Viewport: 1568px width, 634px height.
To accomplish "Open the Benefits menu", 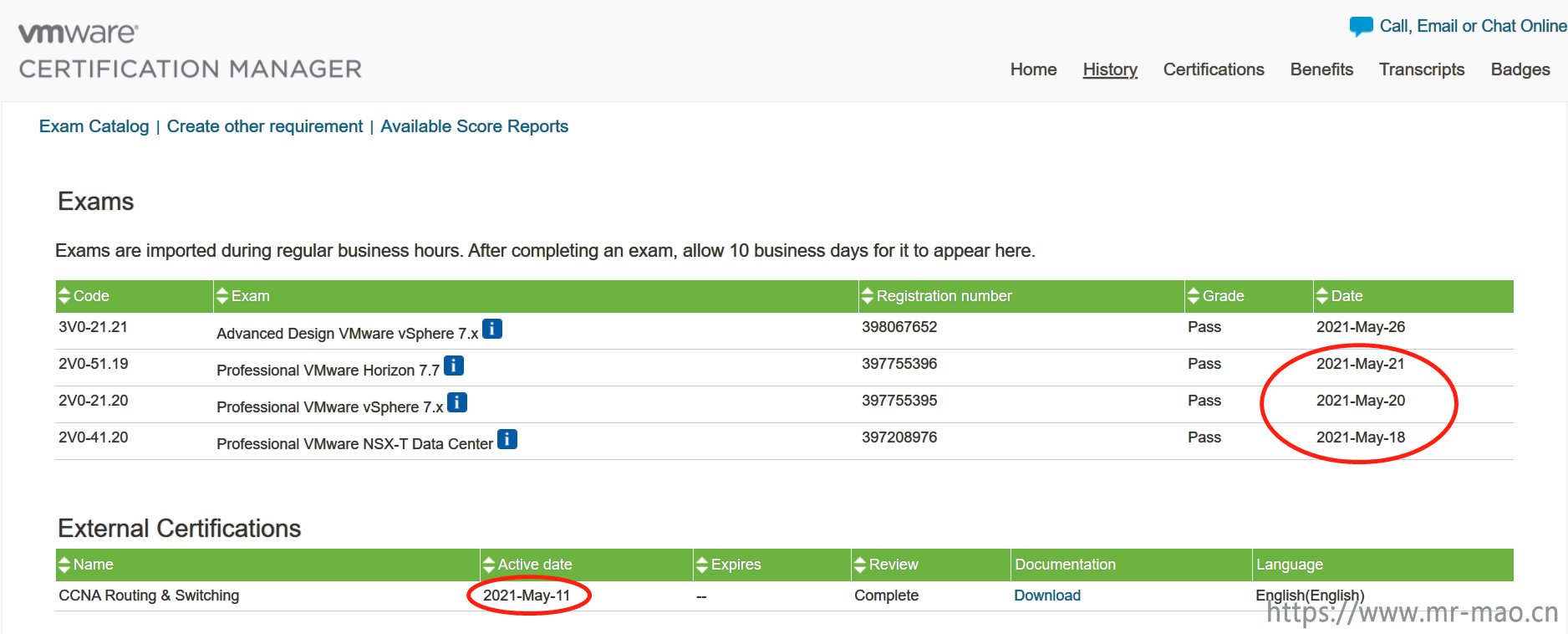I will click(x=1321, y=69).
